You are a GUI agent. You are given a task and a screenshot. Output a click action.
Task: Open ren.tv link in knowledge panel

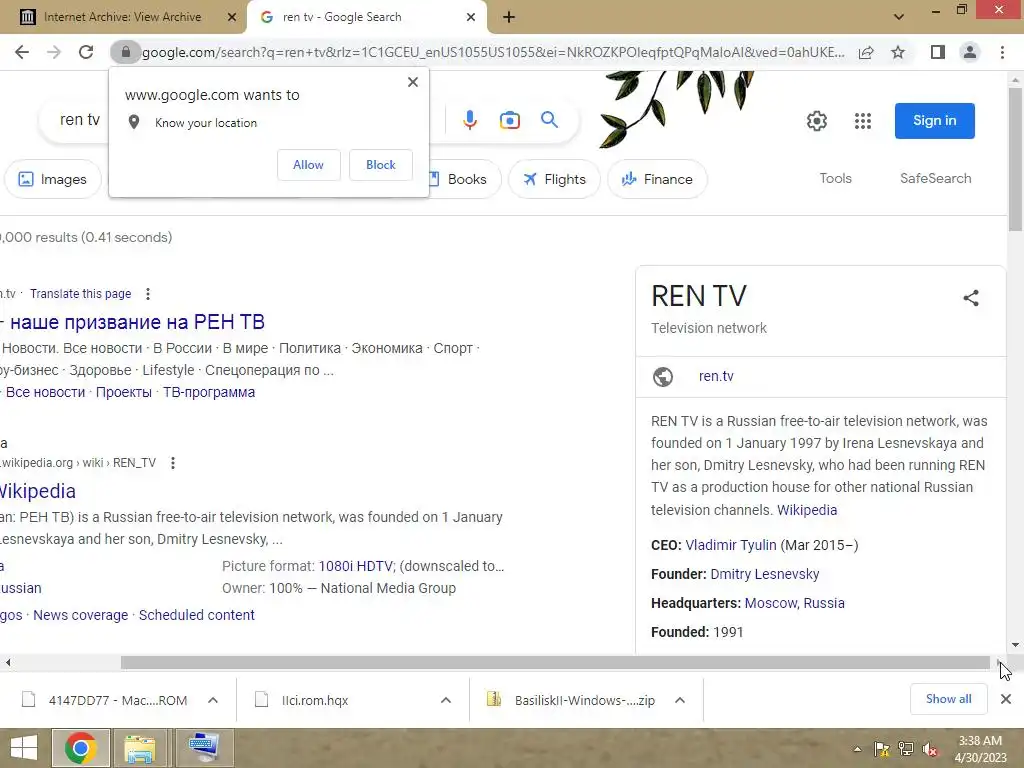pos(716,376)
